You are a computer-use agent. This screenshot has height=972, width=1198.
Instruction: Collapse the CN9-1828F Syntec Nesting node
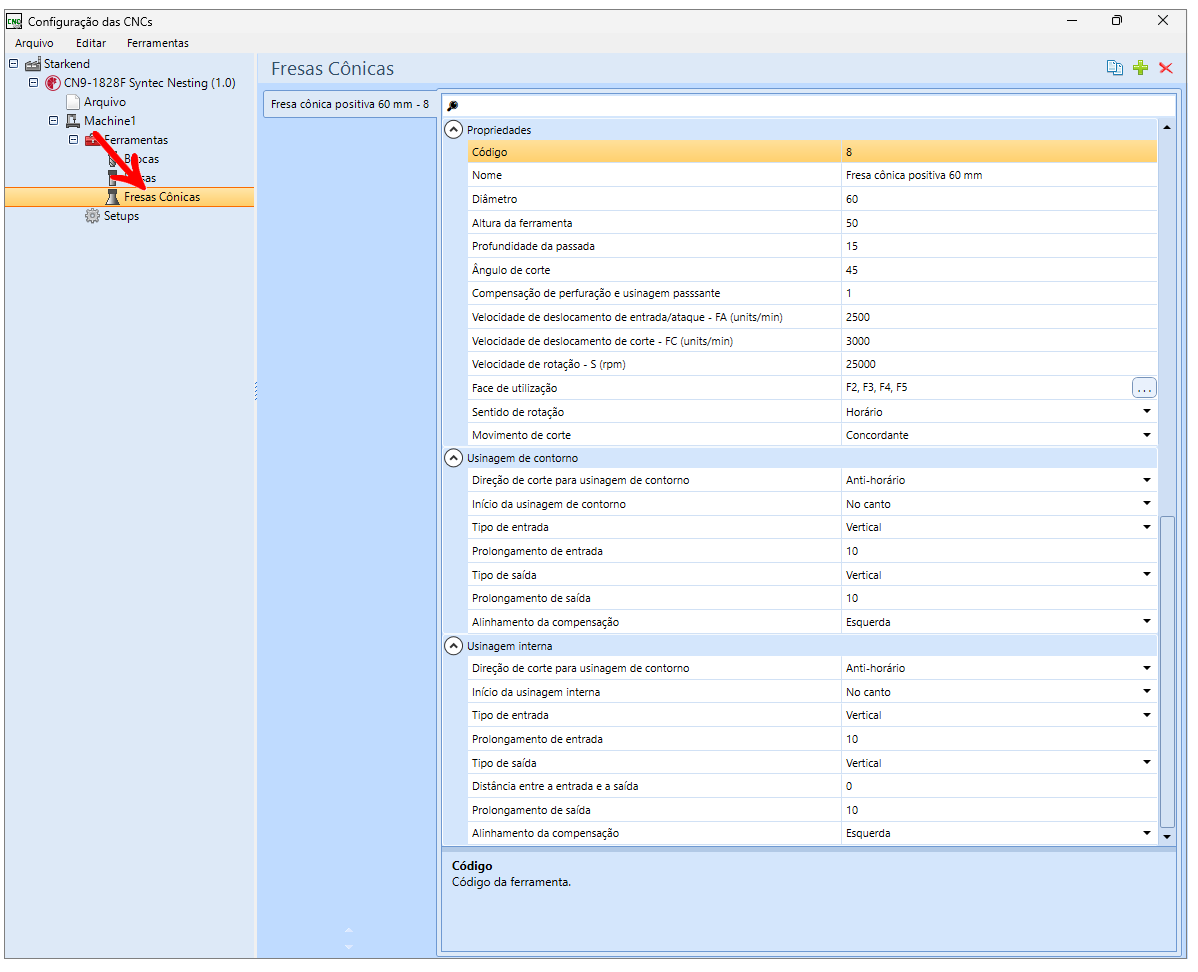[33, 83]
